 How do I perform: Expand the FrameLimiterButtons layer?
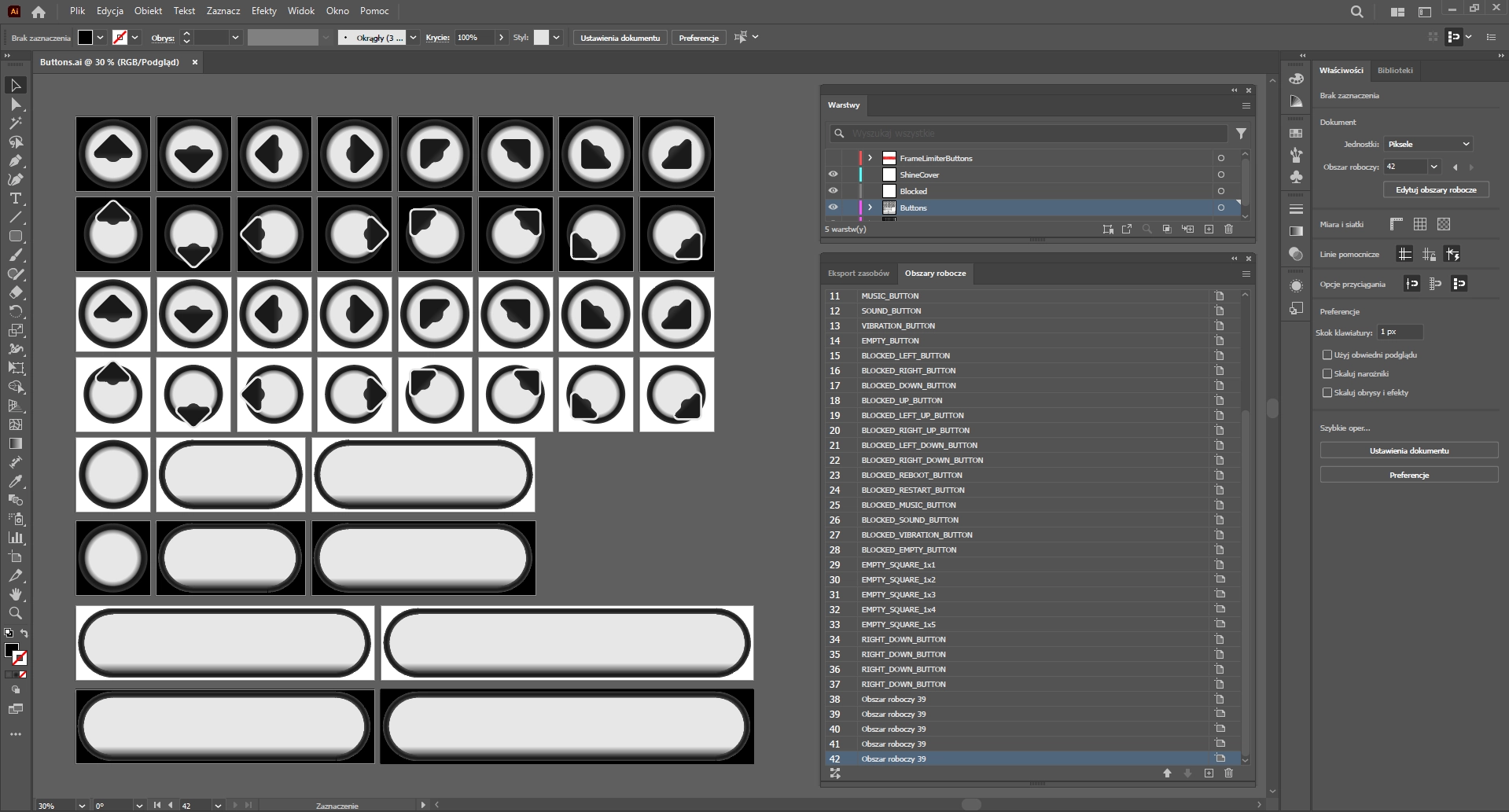coord(870,158)
